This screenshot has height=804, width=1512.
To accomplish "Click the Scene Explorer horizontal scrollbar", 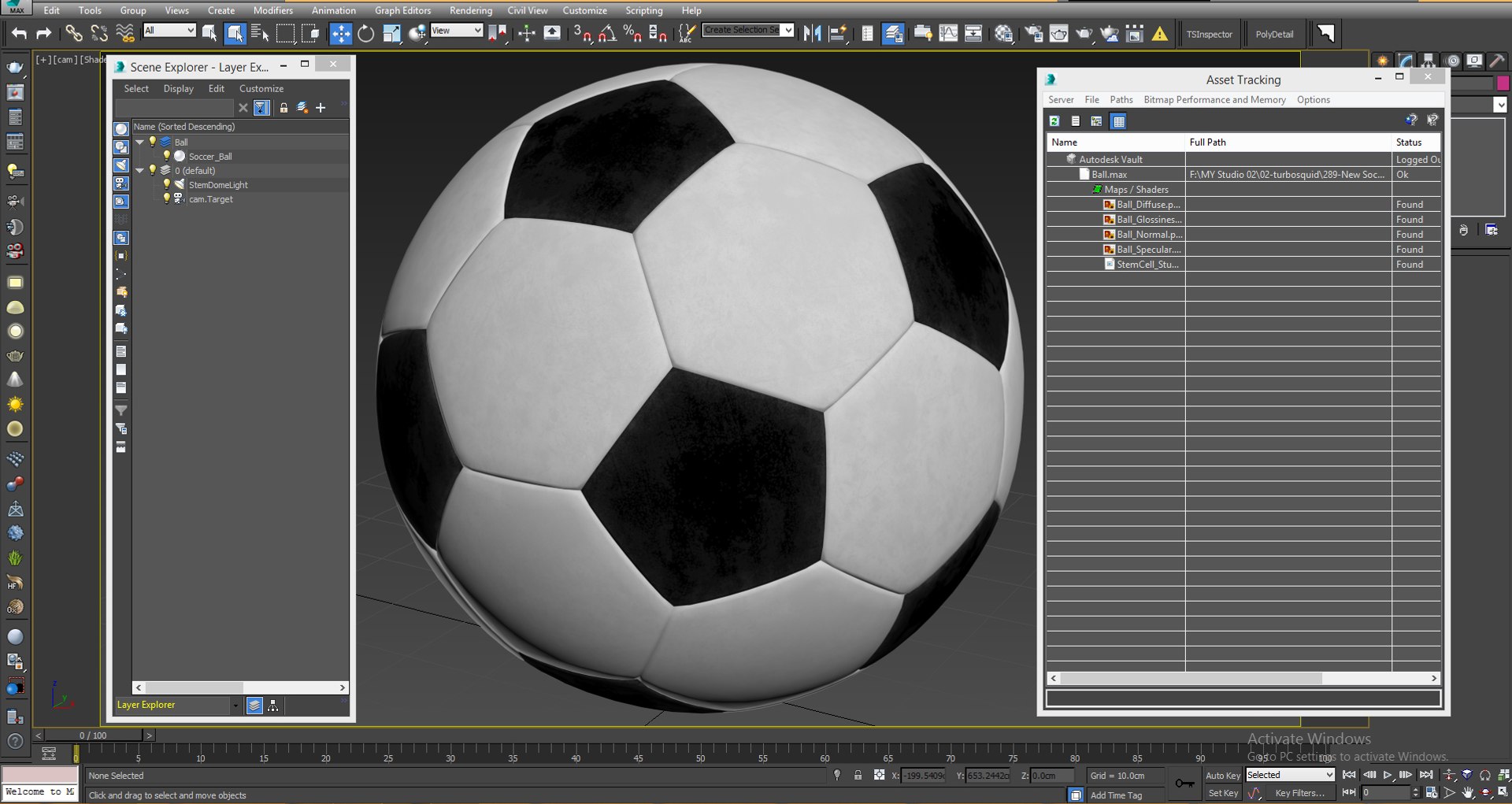I will (x=240, y=687).
